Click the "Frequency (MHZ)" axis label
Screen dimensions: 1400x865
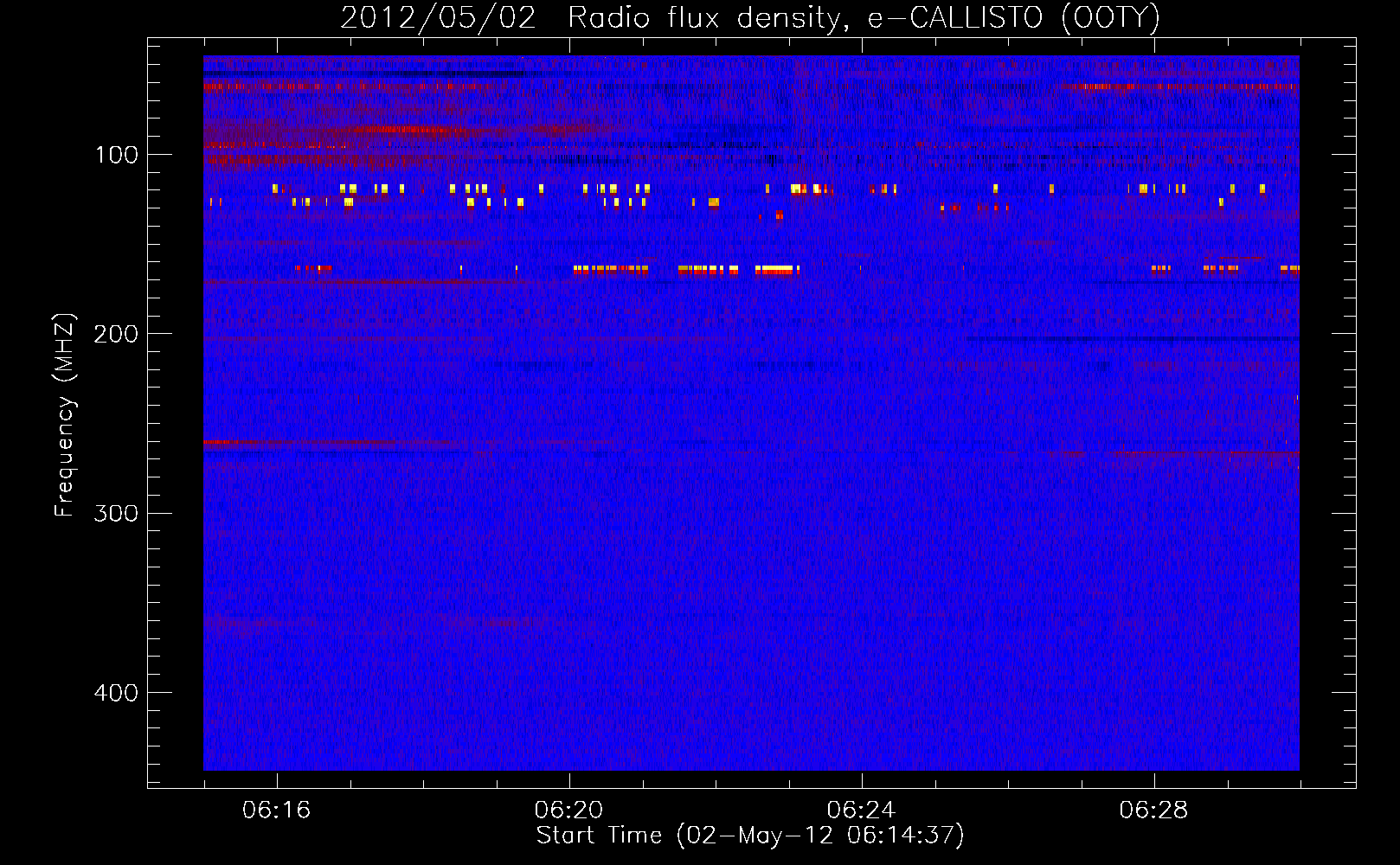point(65,415)
